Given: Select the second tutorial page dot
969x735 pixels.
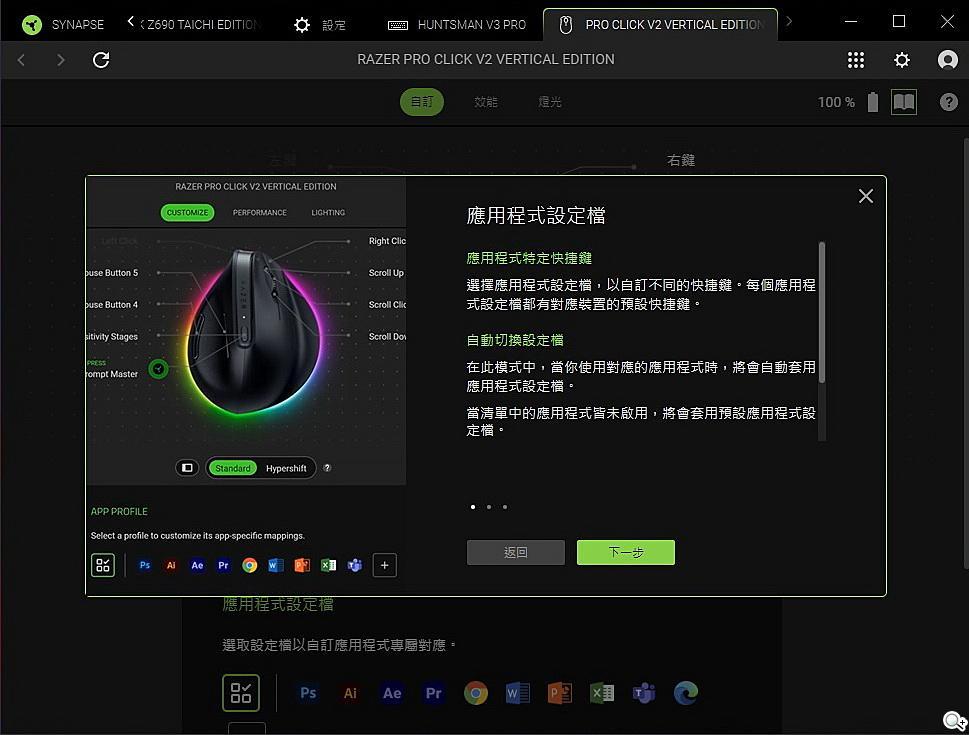Looking at the screenshot, I should coord(488,507).
